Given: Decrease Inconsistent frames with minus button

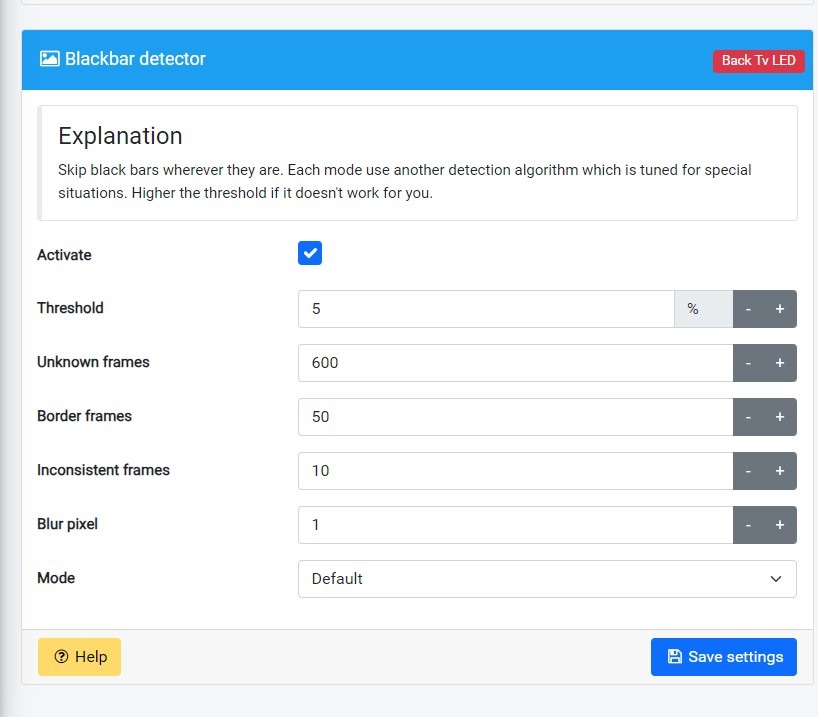Looking at the screenshot, I should [748, 471].
